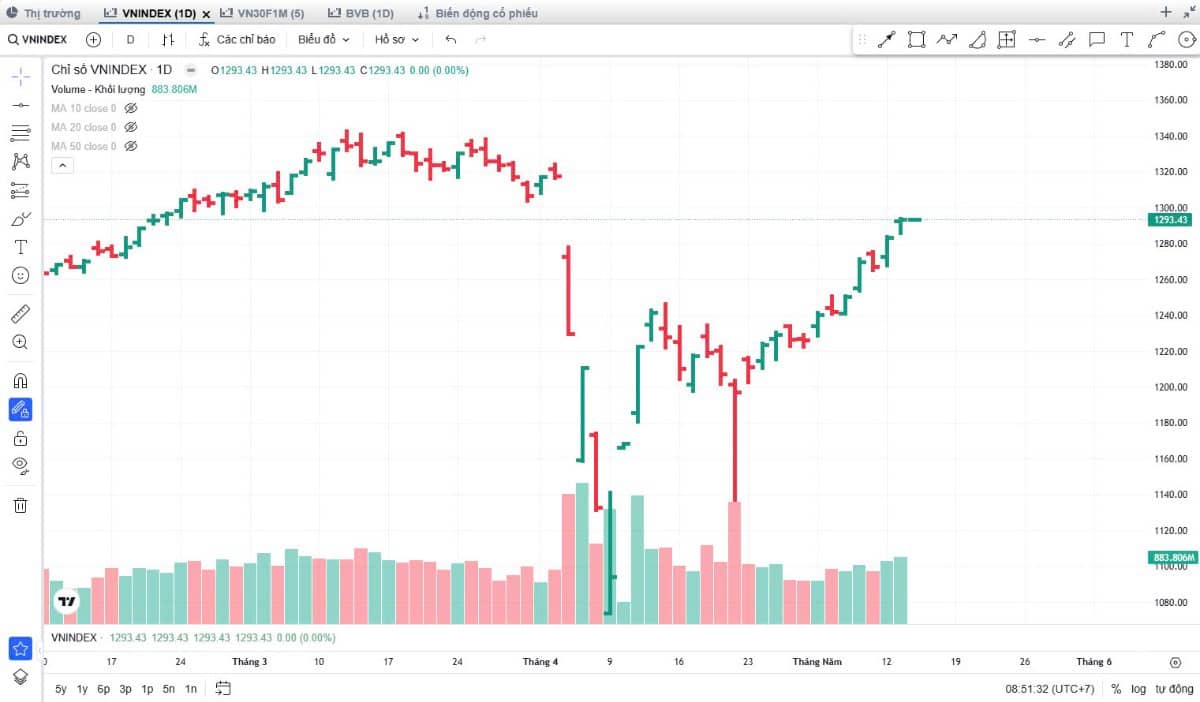Switch to the VN30F1M (5) tab
The height and width of the screenshot is (702, 1200).
[x=263, y=13]
